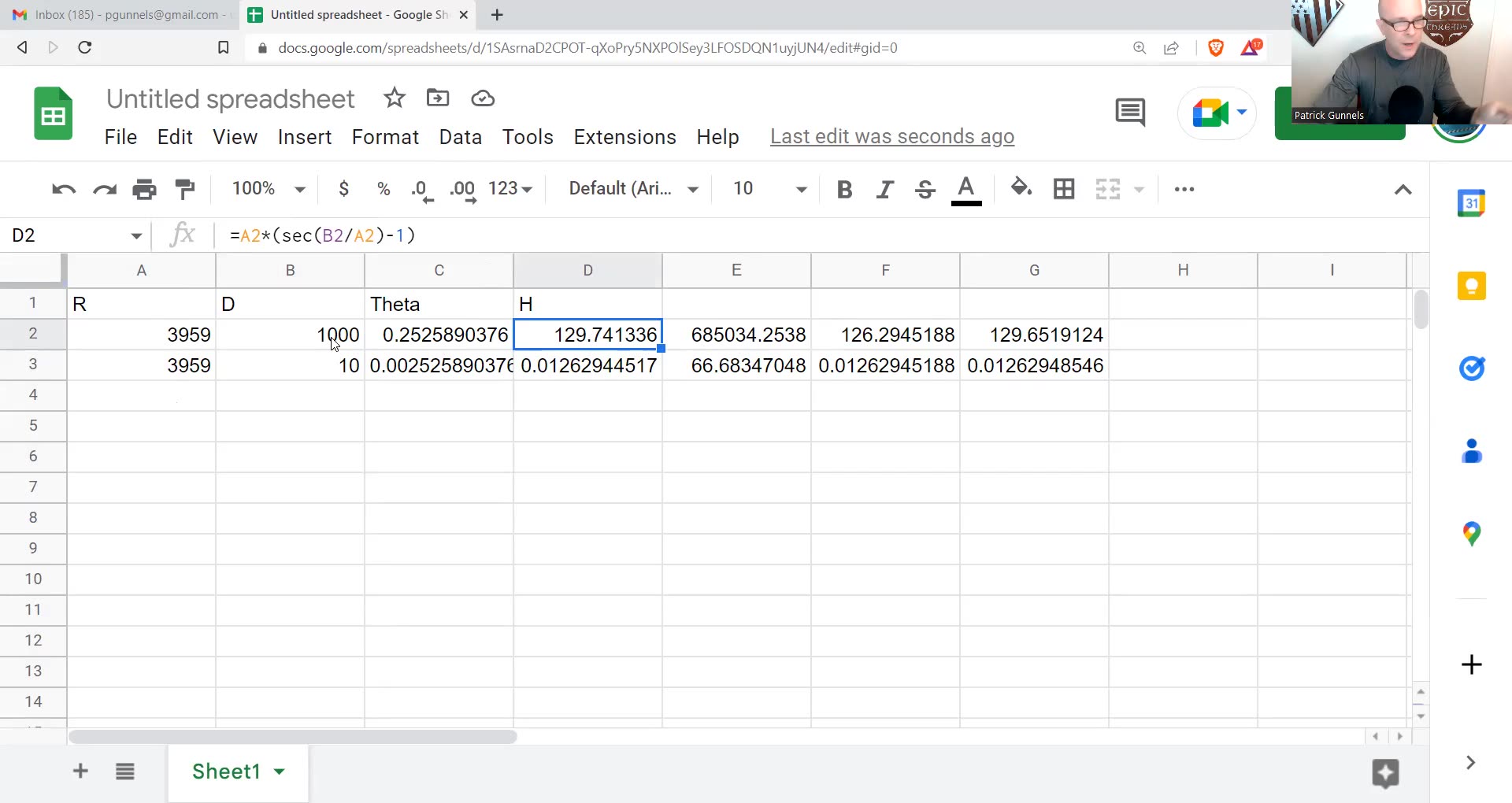1512x803 pixels.
Task: Click the 'Last edit was seconds ago' link
Action: 892,137
